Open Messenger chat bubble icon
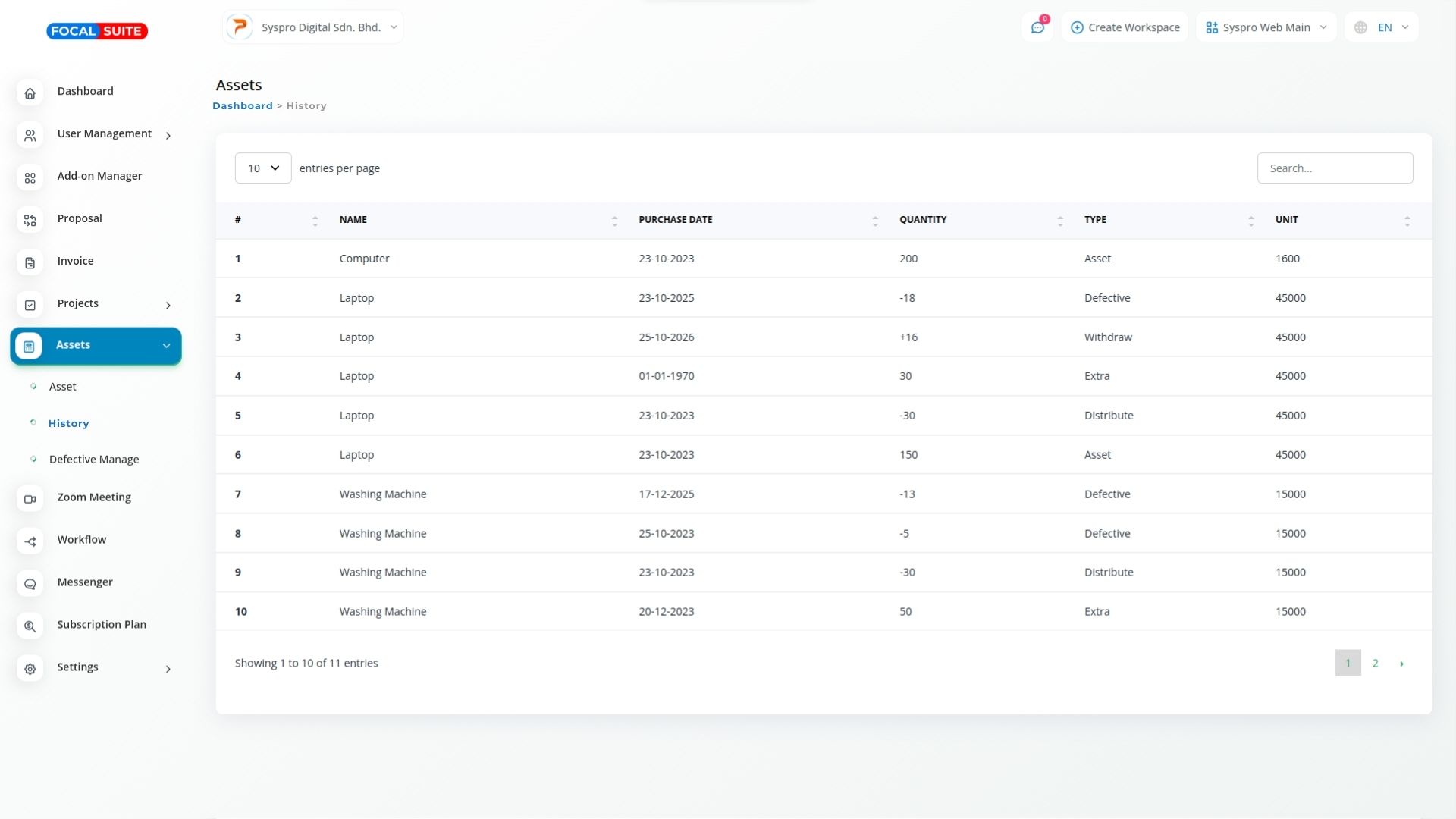1456x819 pixels. pyautogui.click(x=30, y=584)
